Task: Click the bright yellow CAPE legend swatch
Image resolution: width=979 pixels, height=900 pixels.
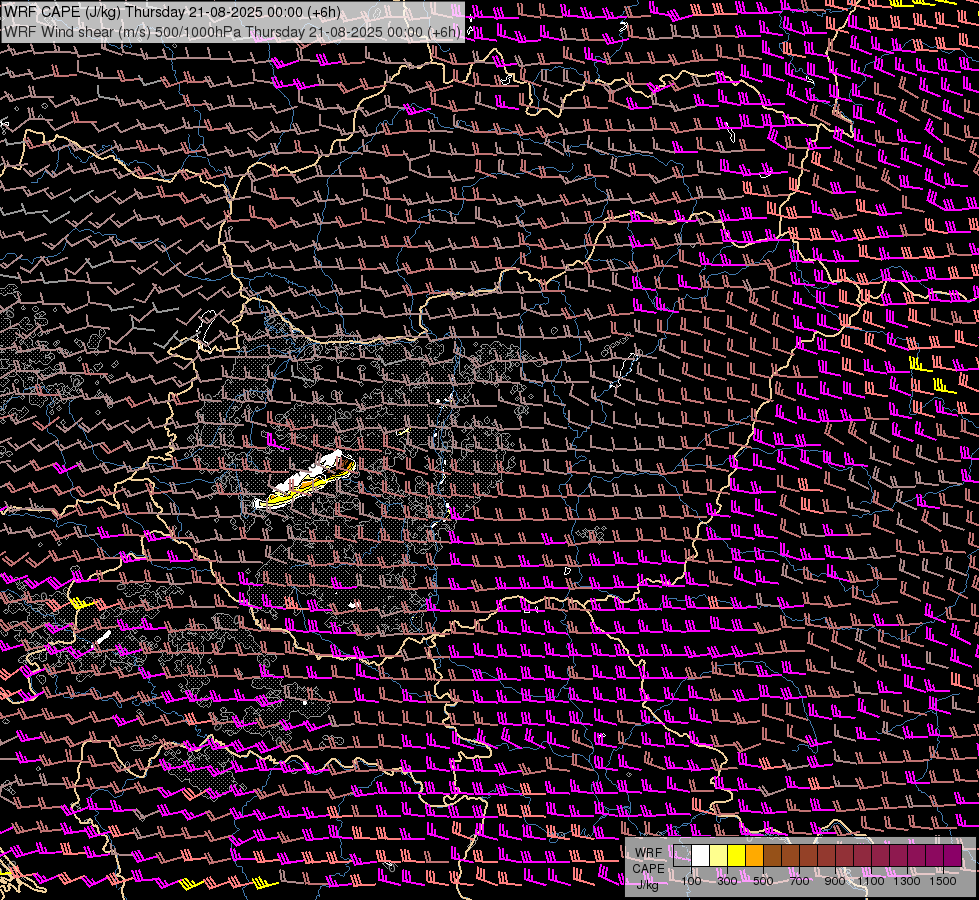Action: pos(737,856)
